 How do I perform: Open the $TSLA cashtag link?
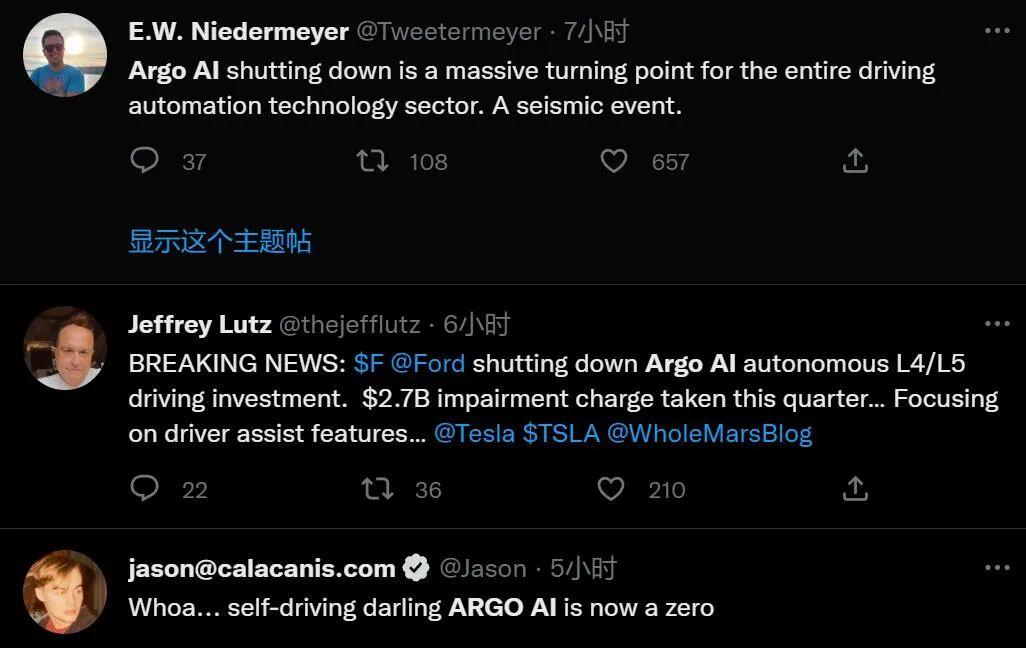pos(561,433)
